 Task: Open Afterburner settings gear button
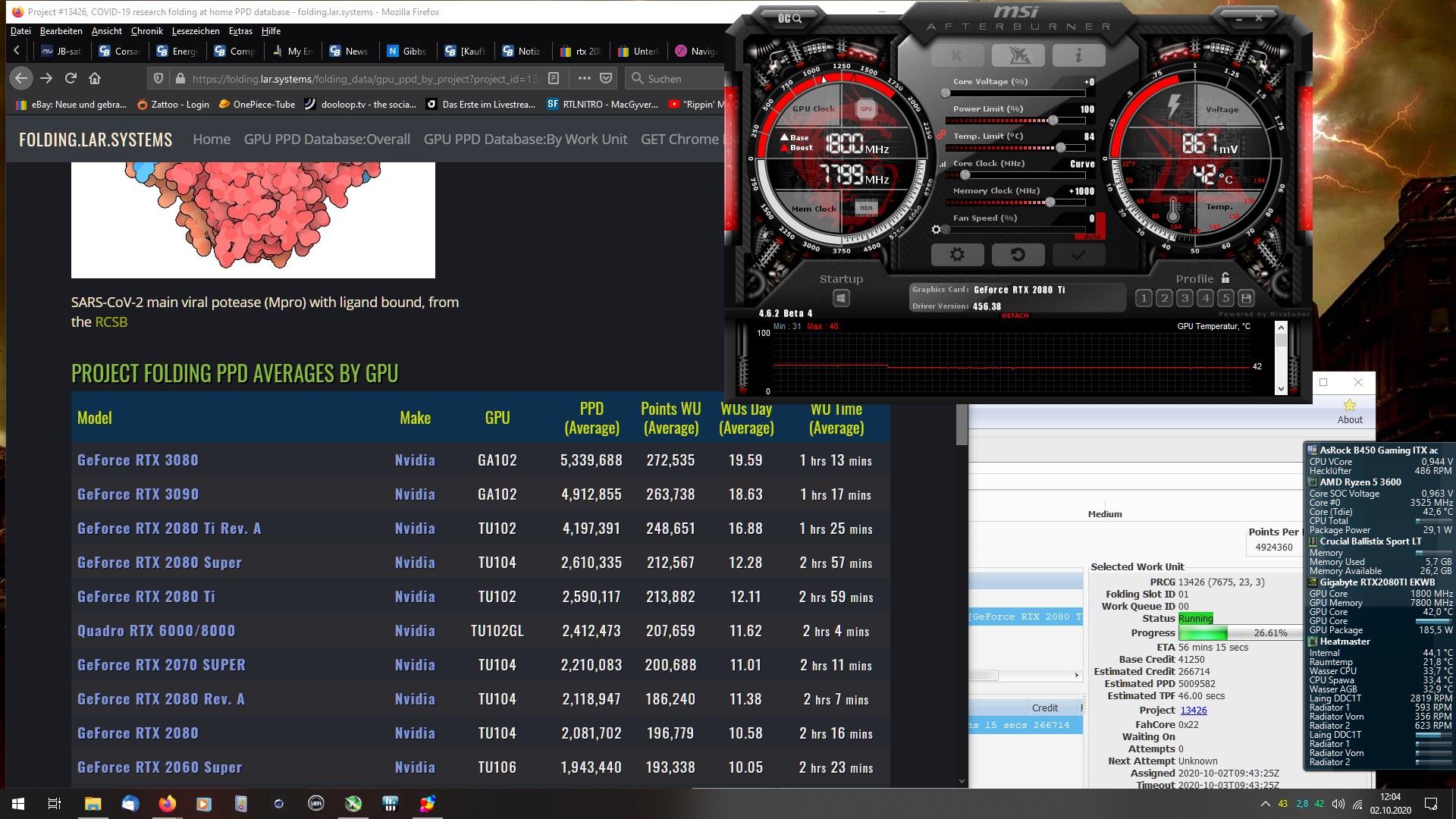click(x=957, y=255)
